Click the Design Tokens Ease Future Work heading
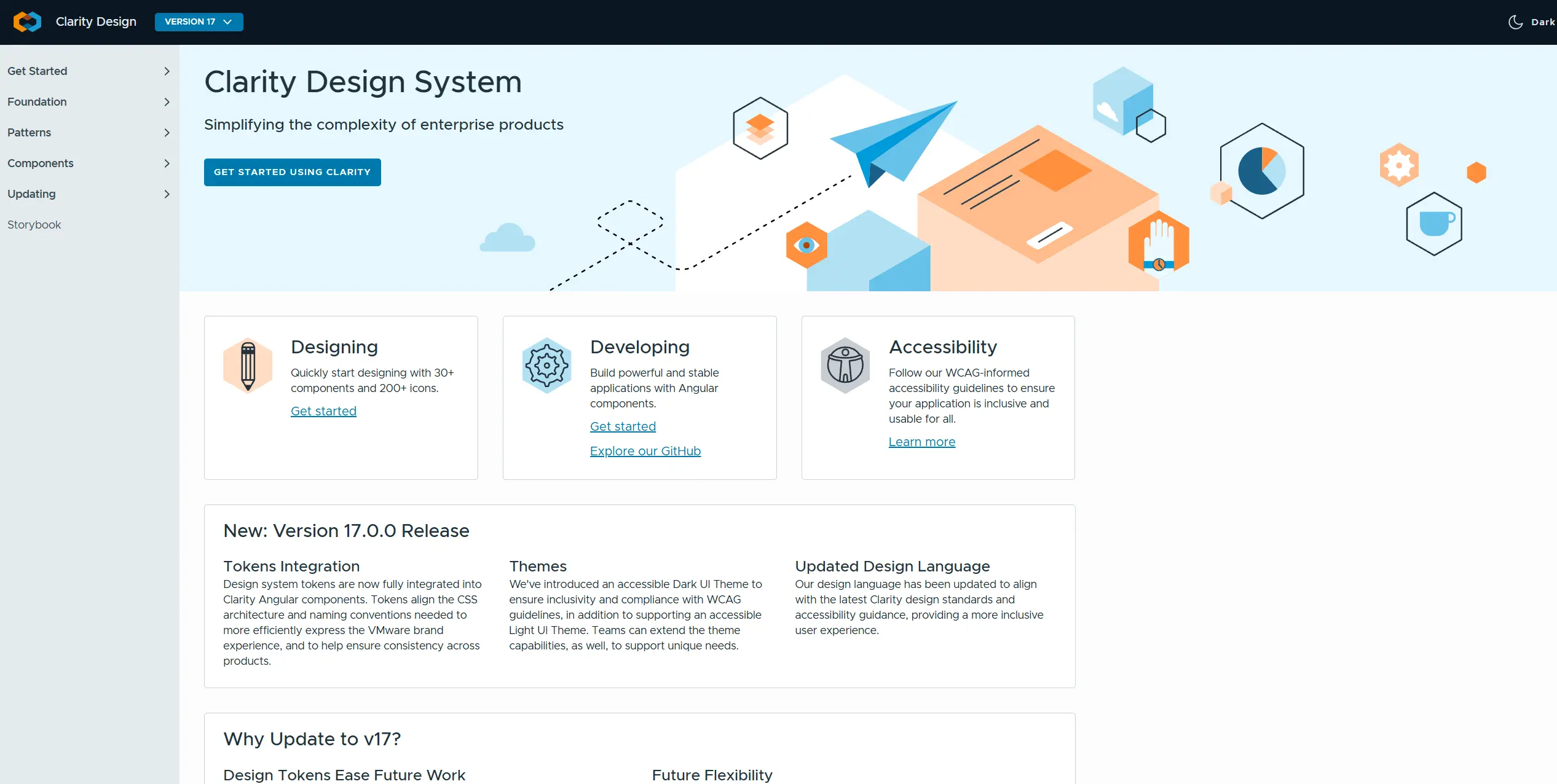This screenshot has width=1557, height=784. [344, 775]
